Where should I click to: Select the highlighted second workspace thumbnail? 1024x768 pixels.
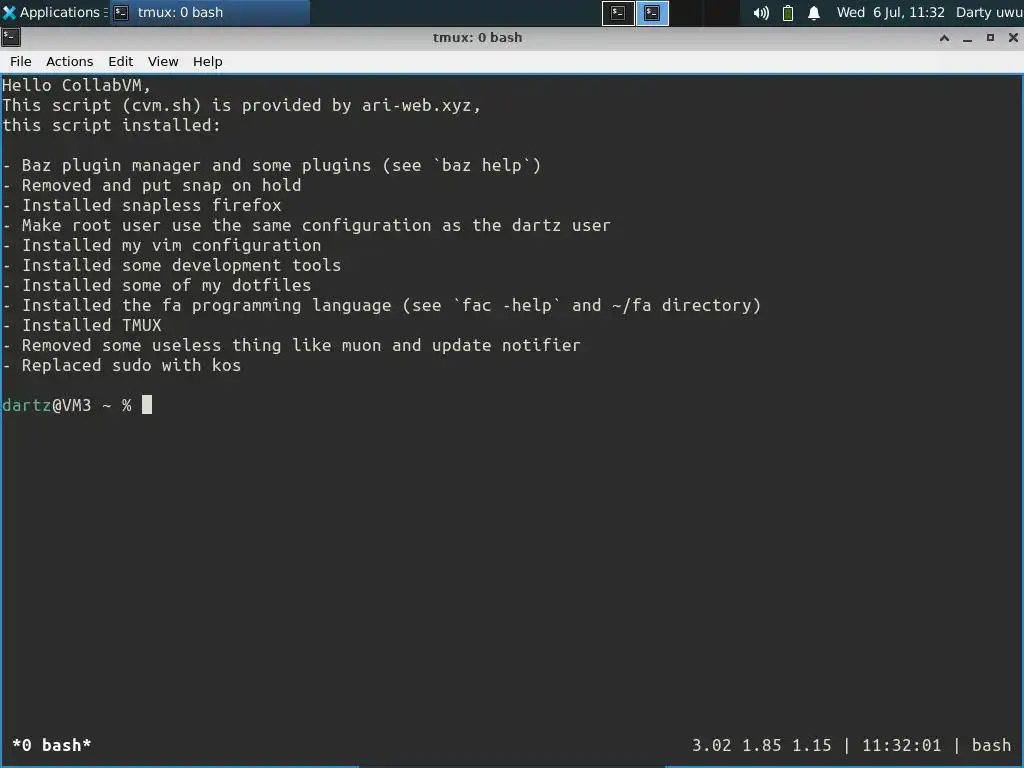point(652,13)
